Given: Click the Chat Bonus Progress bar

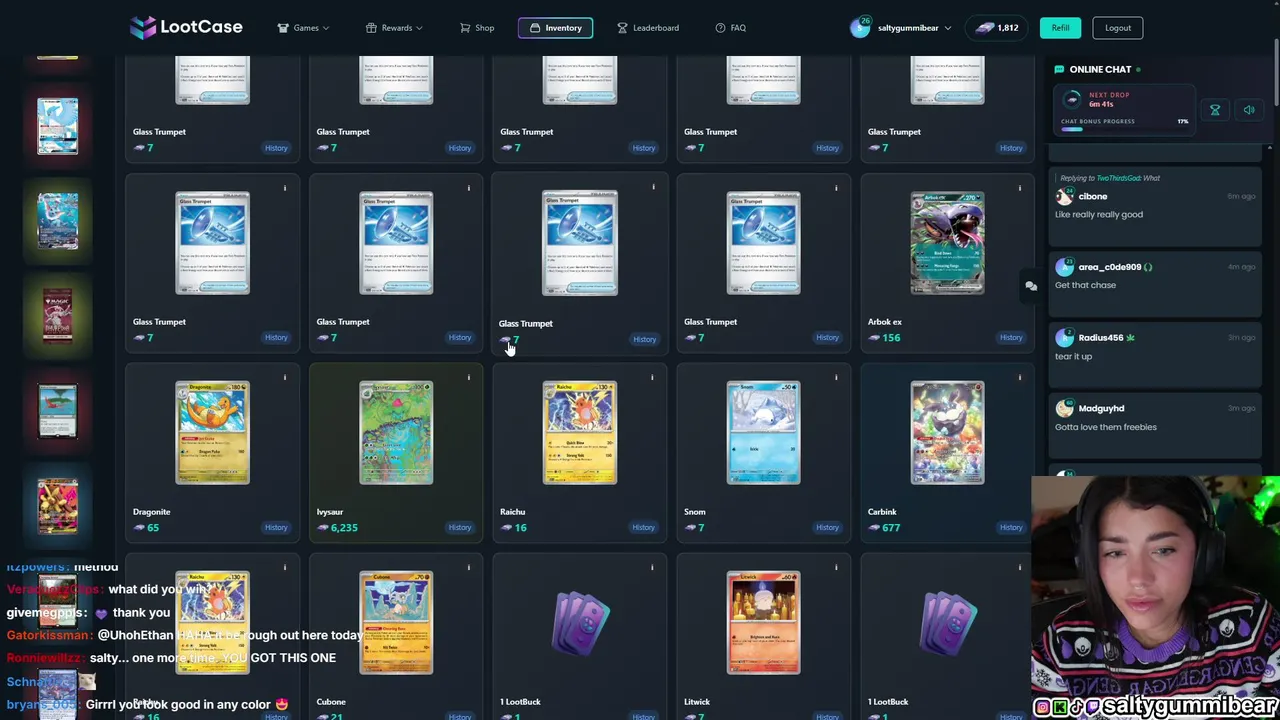Looking at the screenshot, I should tap(1125, 129).
